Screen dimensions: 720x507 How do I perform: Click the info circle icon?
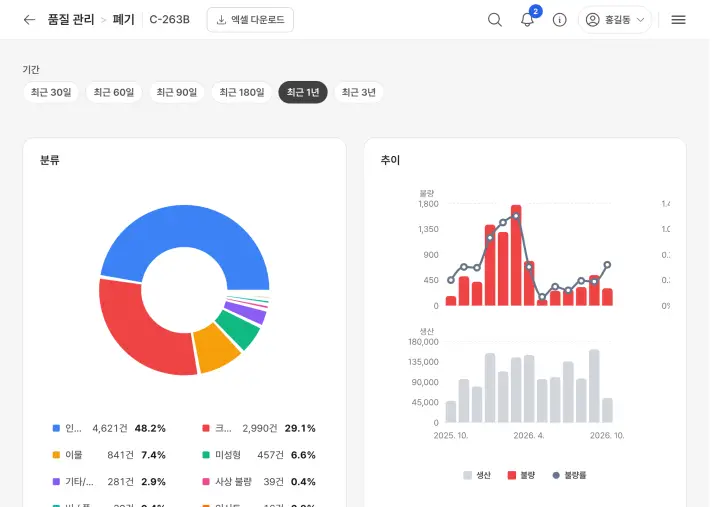tap(559, 20)
